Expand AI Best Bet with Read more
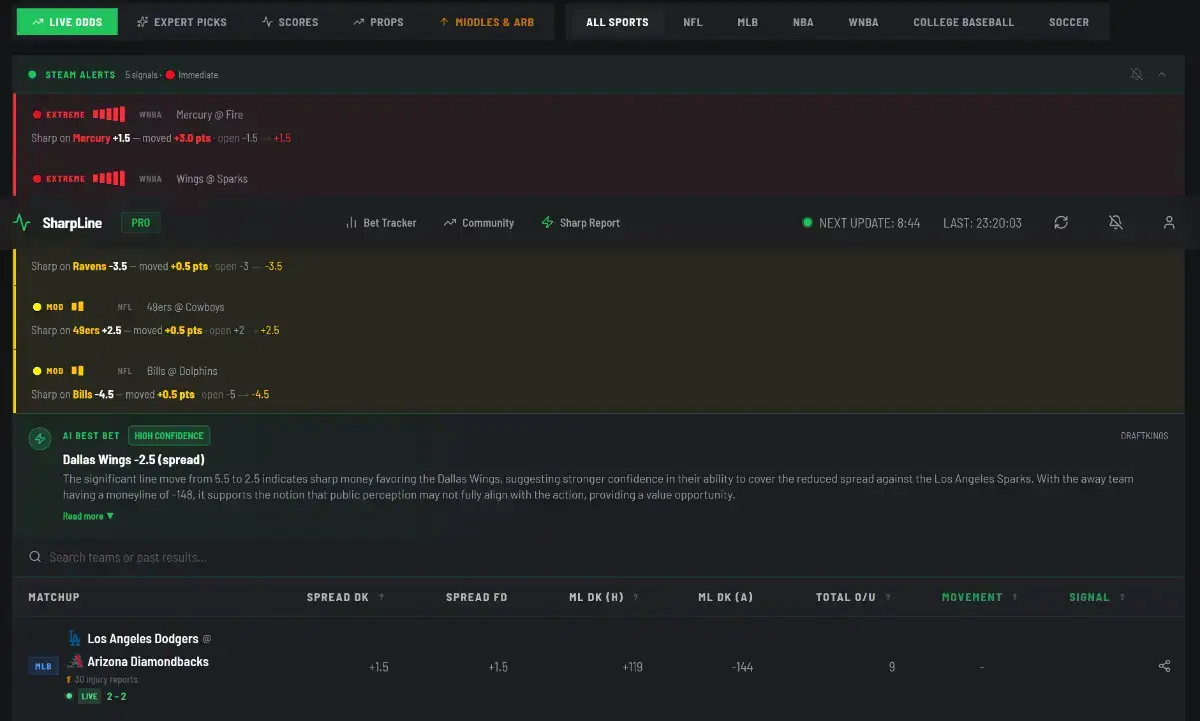 (88, 516)
